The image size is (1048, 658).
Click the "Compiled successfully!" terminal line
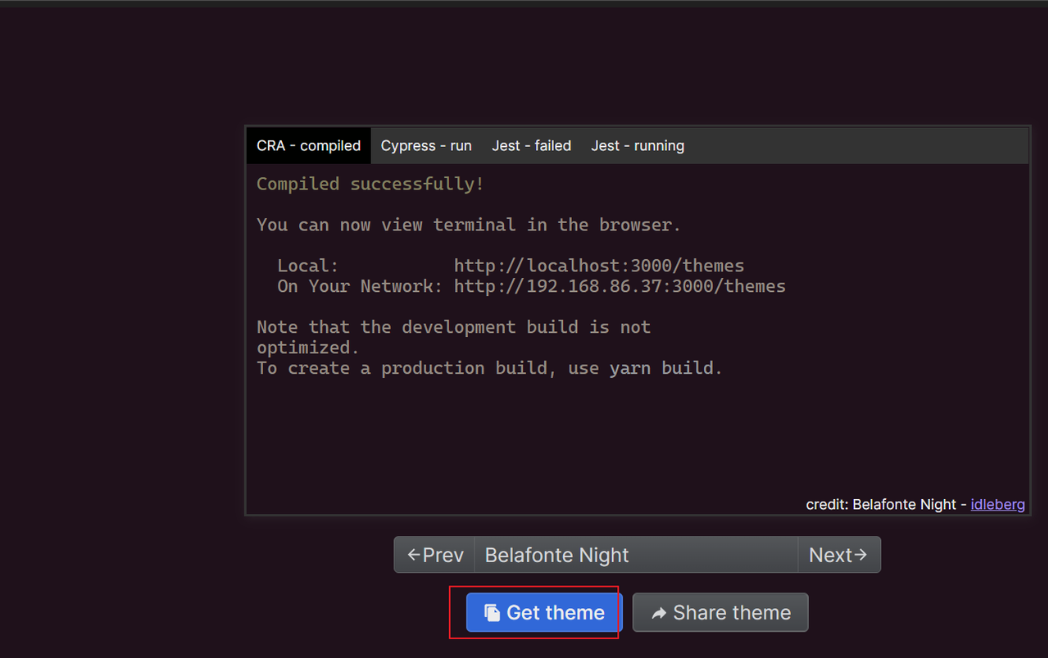tap(370, 184)
